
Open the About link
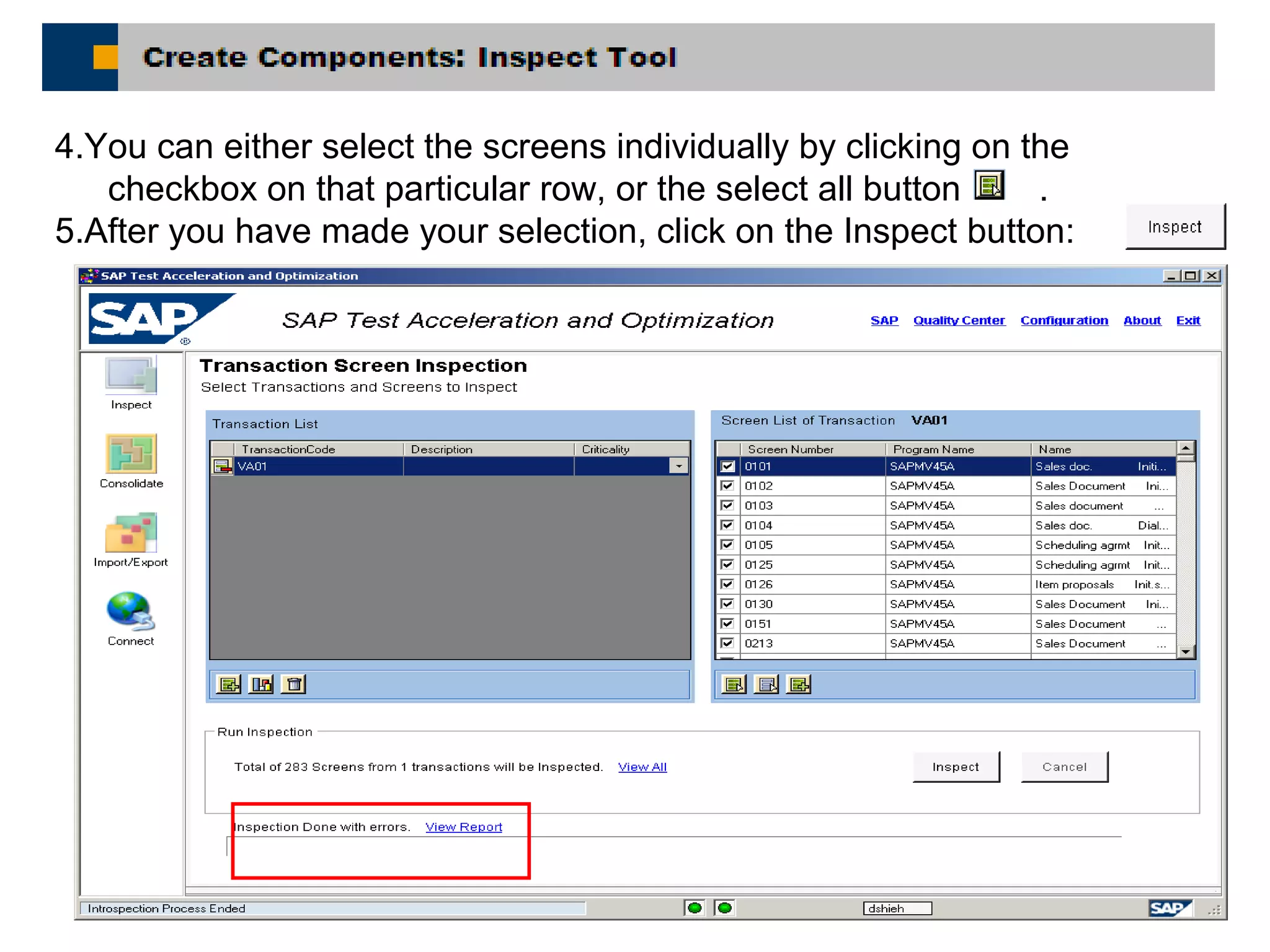pos(1142,320)
